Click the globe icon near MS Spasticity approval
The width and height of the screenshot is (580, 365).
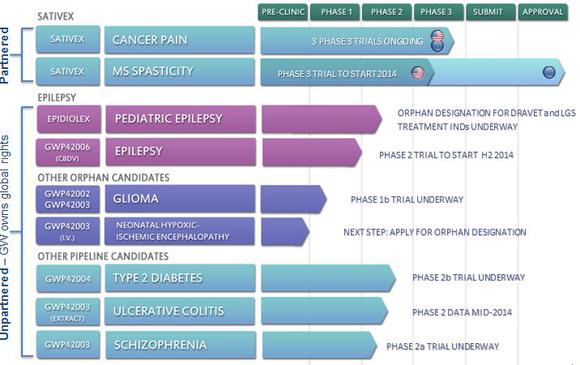(x=549, y=72)
